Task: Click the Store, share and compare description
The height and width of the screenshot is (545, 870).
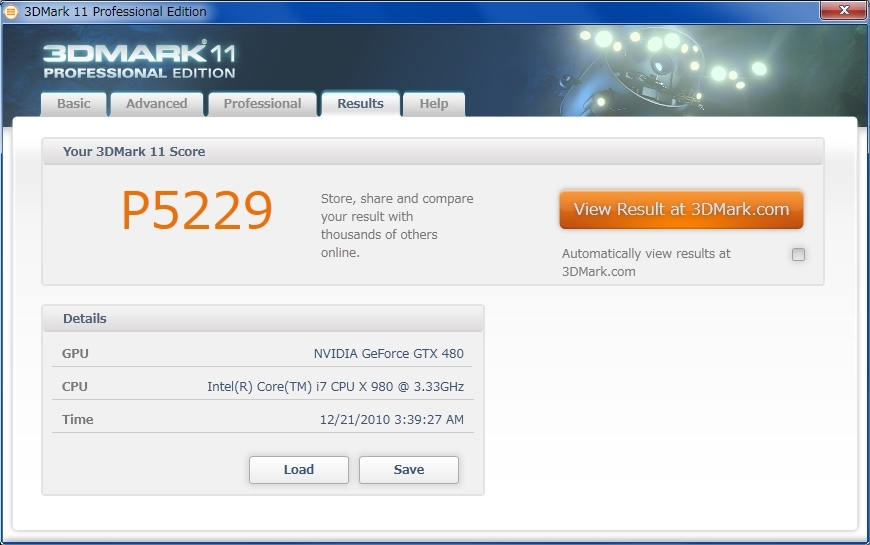Action: 397,225
